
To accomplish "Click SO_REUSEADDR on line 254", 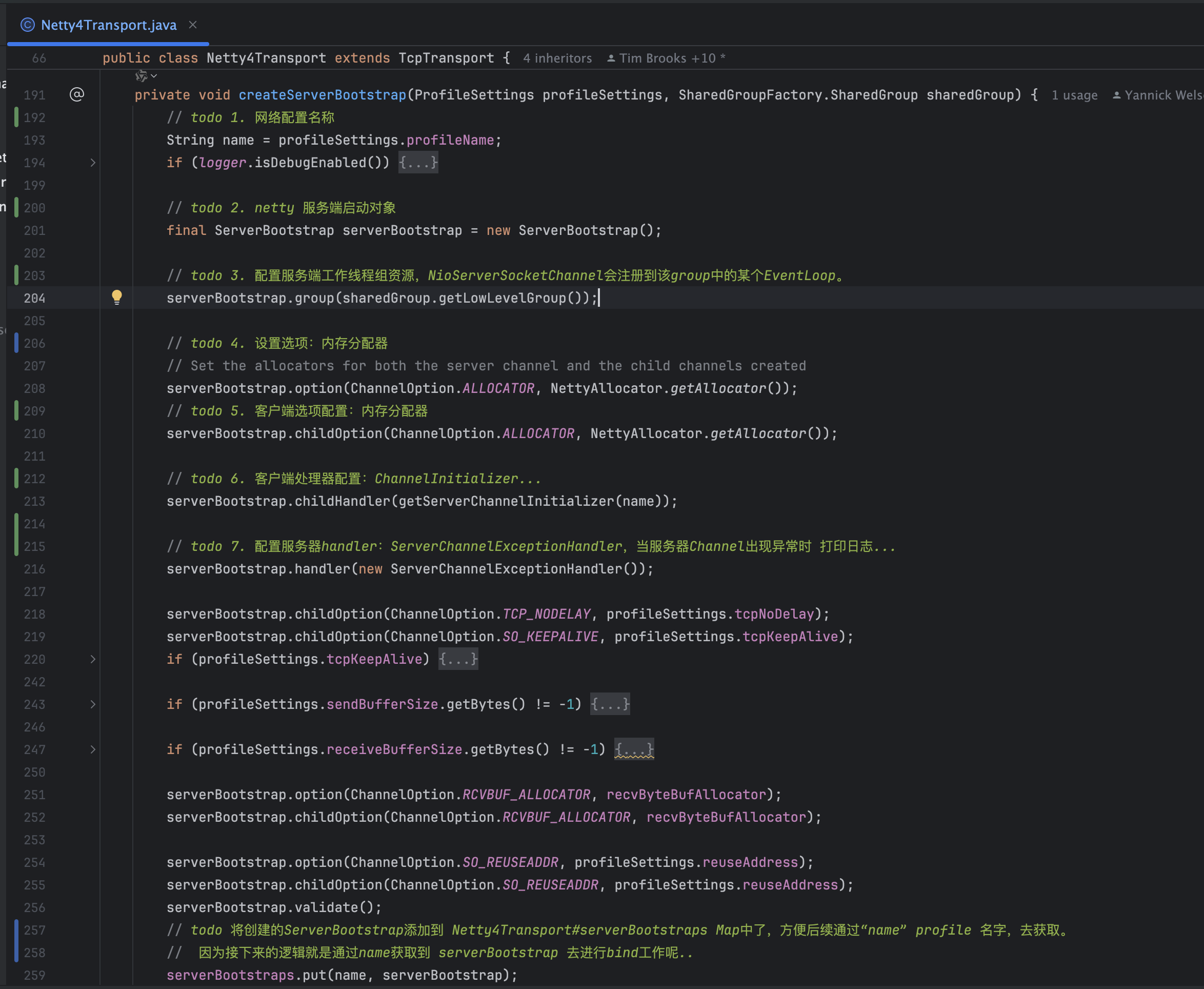I will pyautogui.click(x=510, y=862).
